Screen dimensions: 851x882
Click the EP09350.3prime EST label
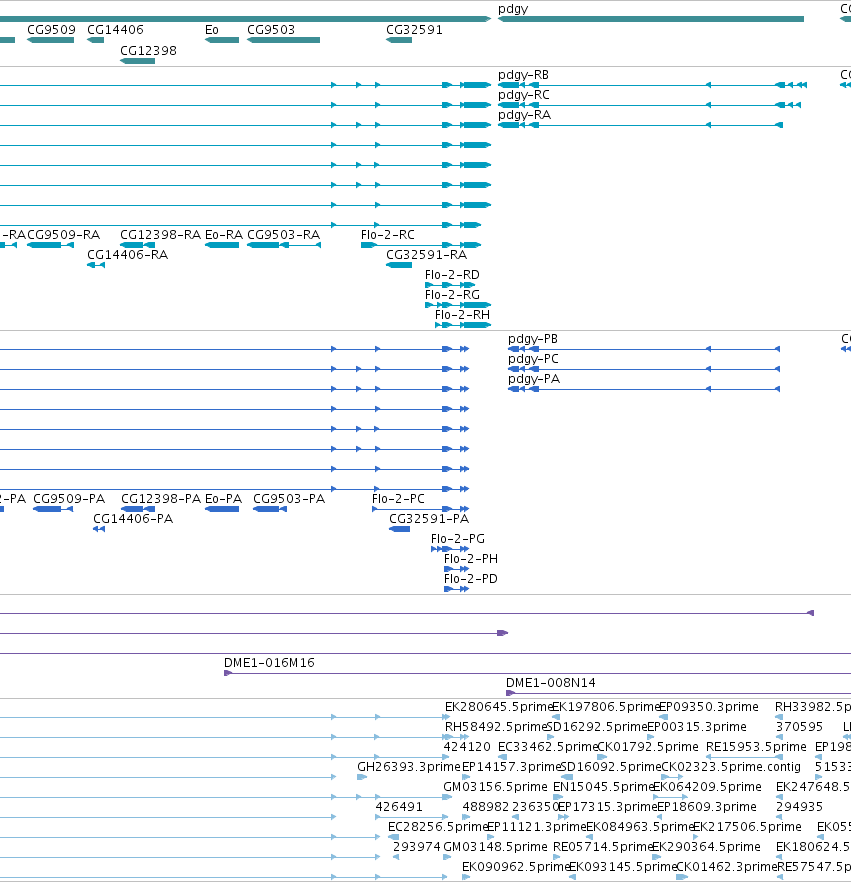(709, 707)
